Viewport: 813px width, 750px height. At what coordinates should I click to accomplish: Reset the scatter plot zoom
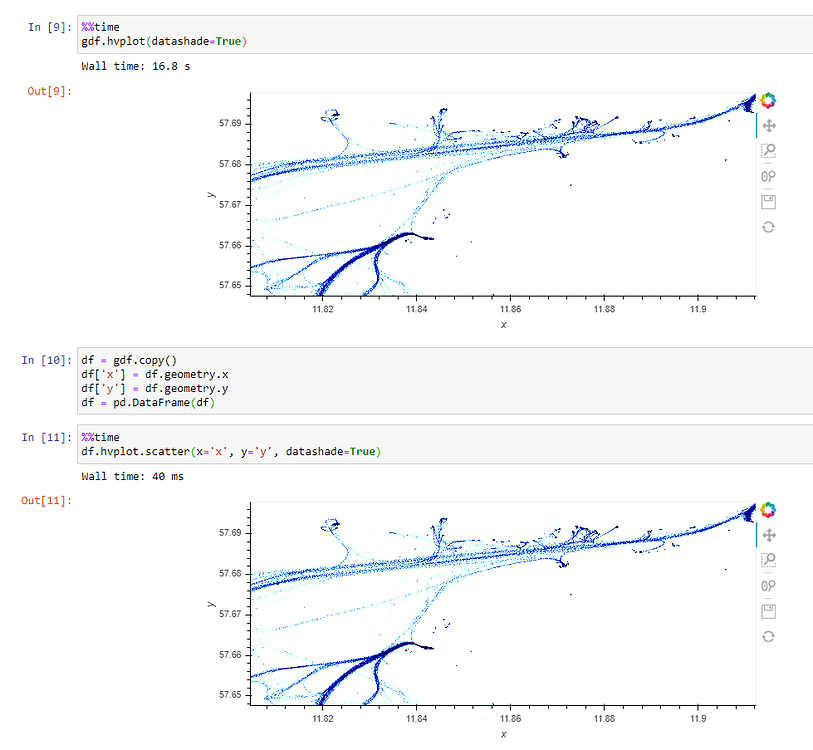768,636
